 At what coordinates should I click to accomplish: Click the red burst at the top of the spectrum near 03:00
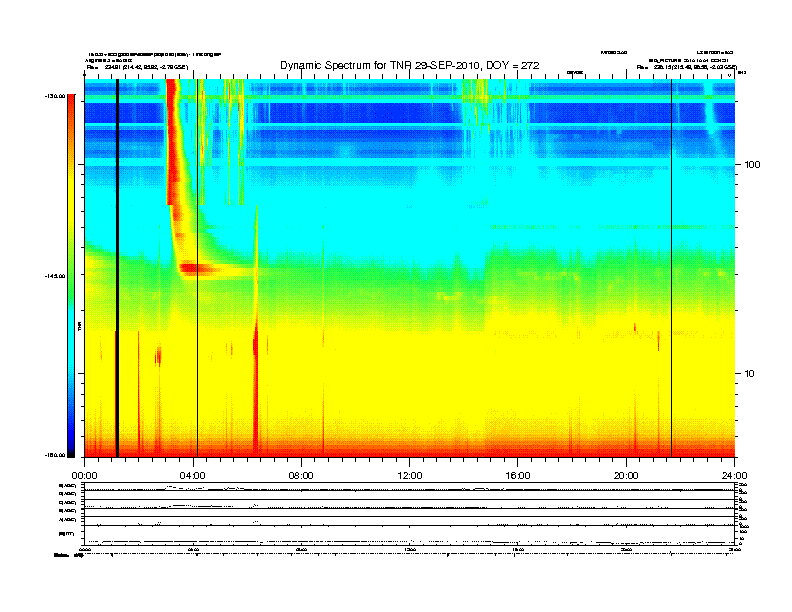173,141
